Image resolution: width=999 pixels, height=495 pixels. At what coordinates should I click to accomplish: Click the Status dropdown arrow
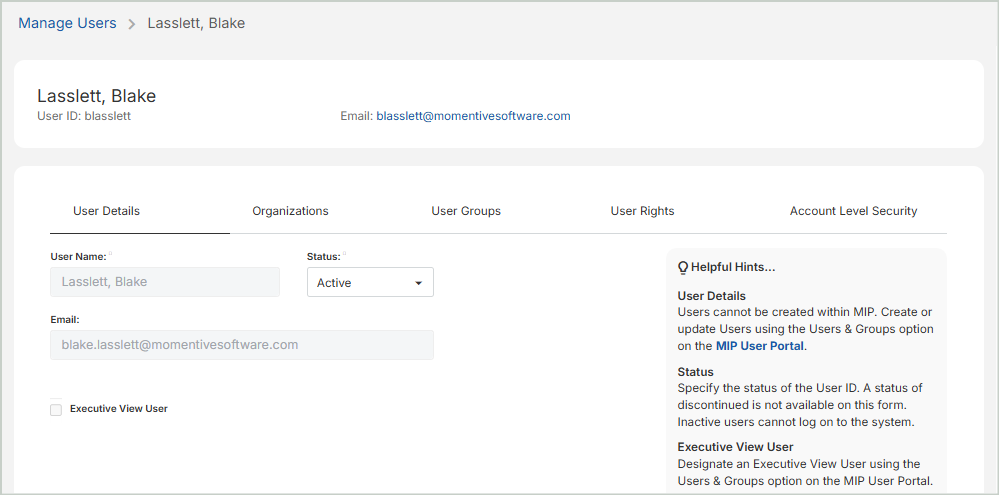coord(418,283)
